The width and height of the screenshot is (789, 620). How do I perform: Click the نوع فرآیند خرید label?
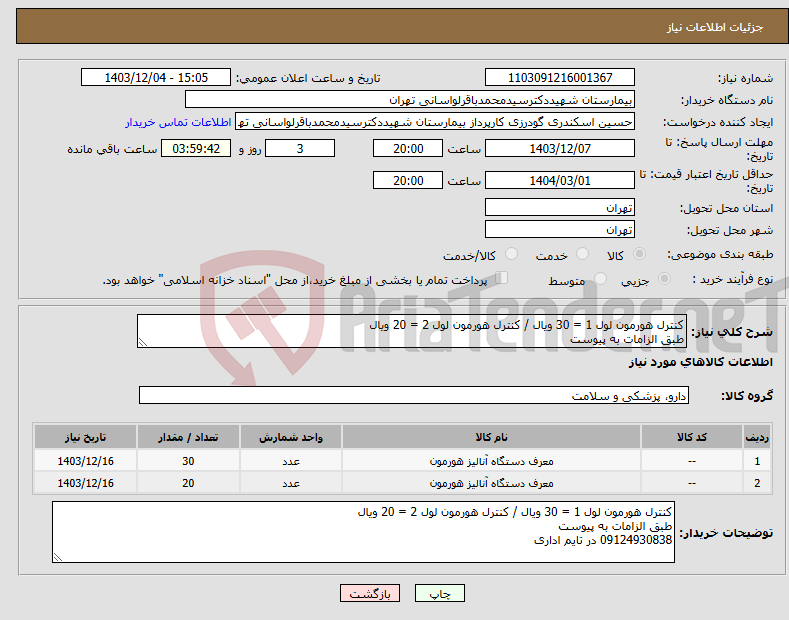(732, 279)
